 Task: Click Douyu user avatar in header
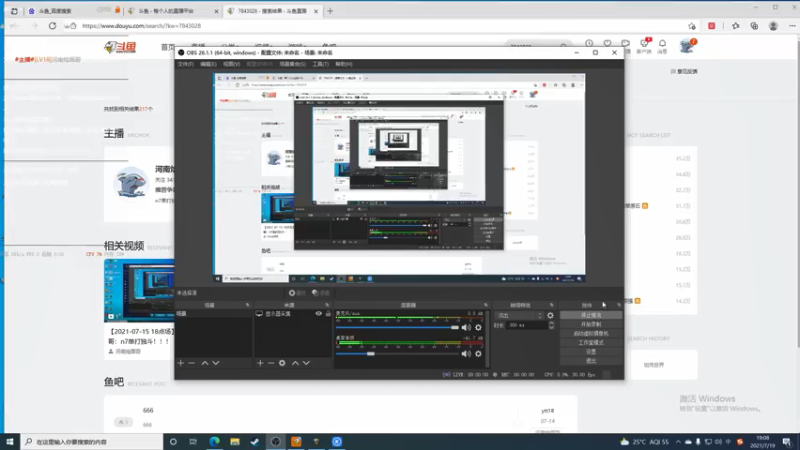pos(687,46)
